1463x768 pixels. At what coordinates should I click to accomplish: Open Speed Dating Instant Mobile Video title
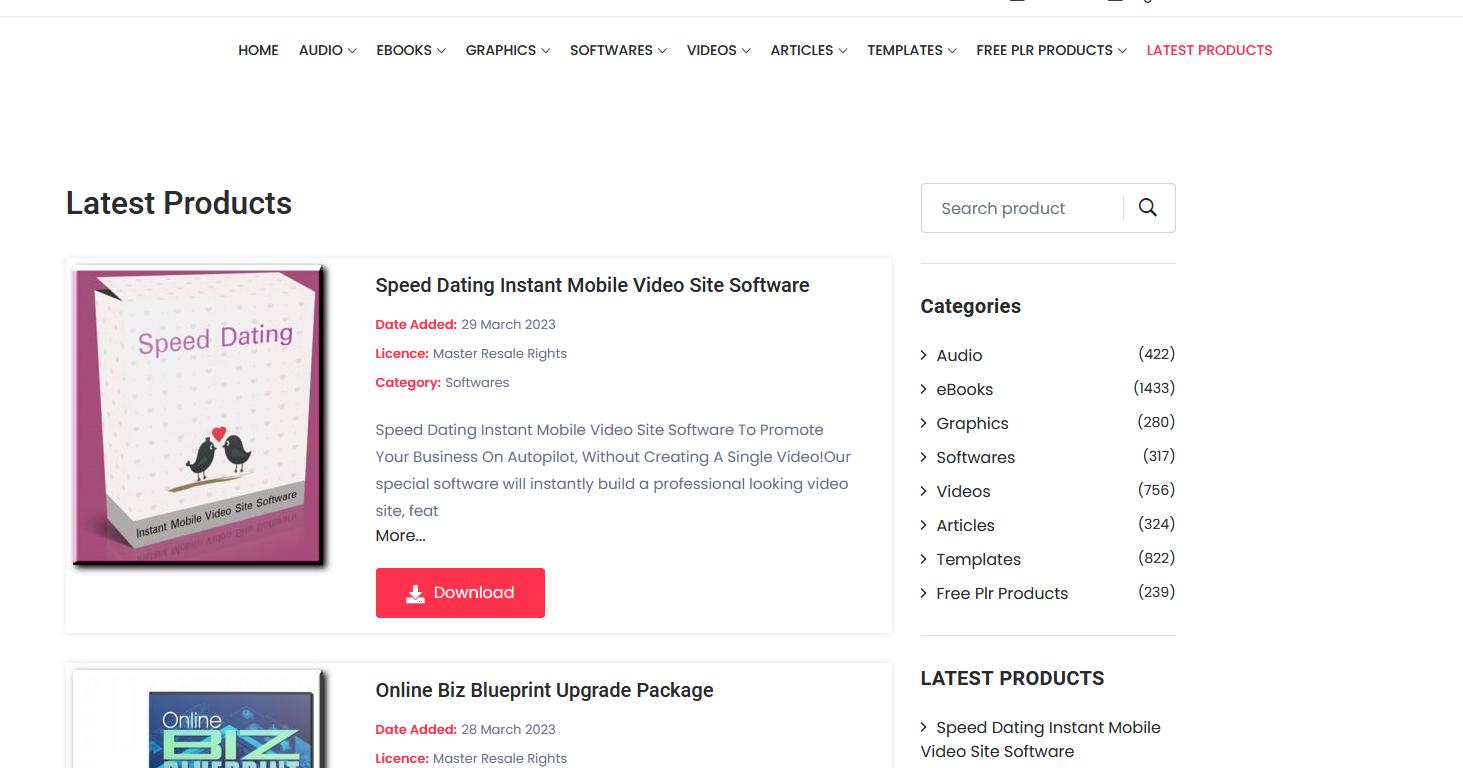(592, 285)
